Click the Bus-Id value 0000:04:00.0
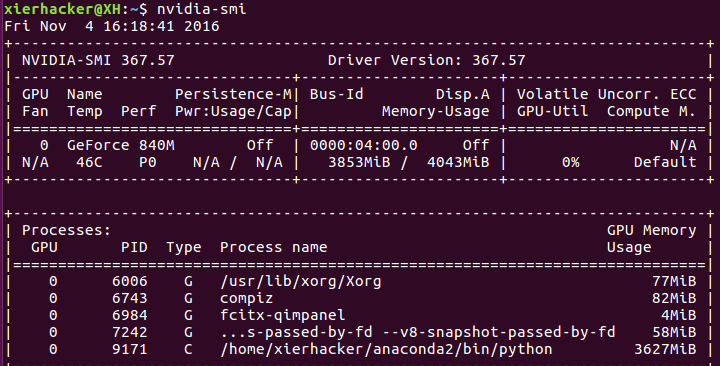Screen dimensions: 720x366 click(x=364, y=145)
